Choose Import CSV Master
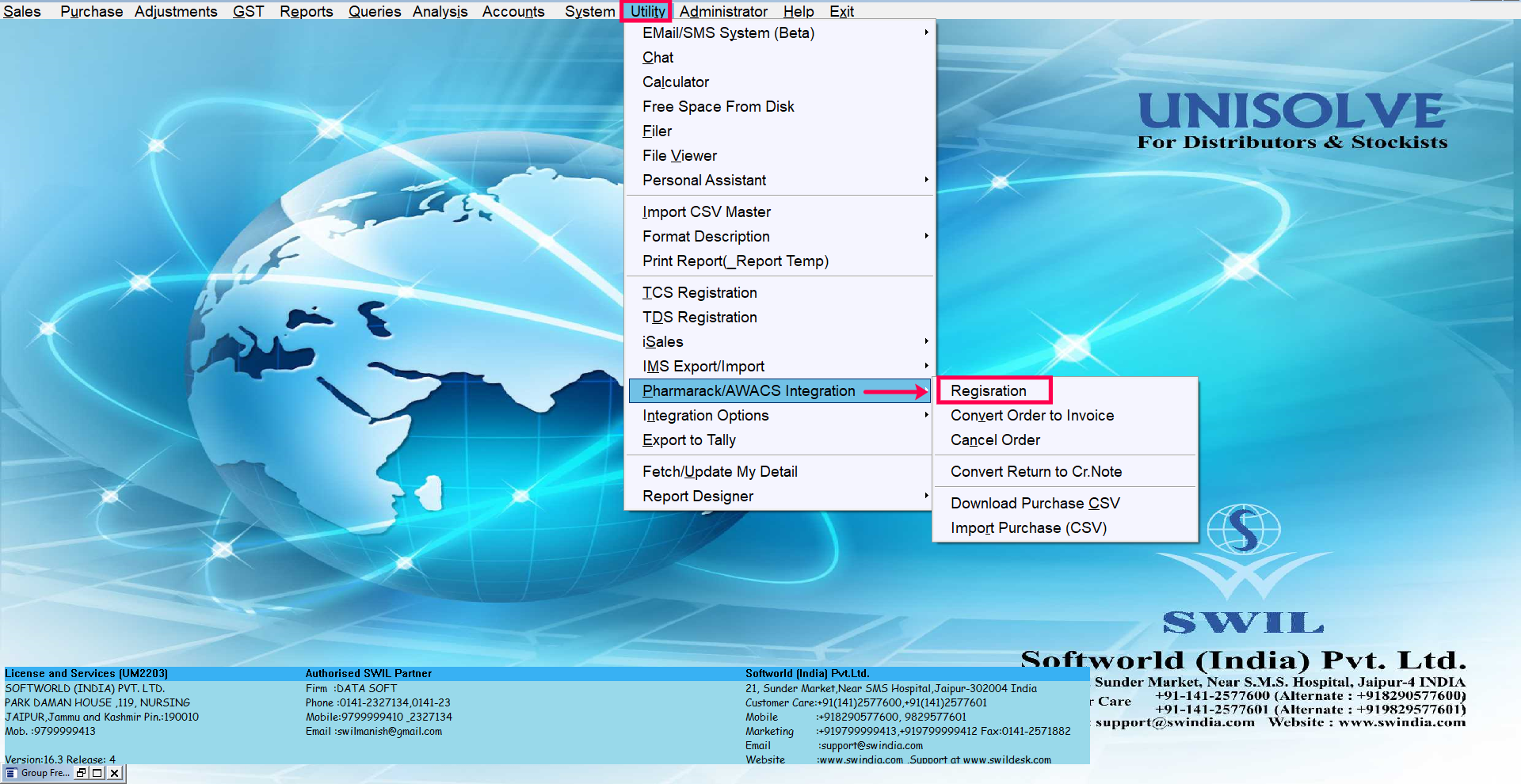The width and height of the screenshot is (1521, 784). pyautogui.click(x=780, y=211)
